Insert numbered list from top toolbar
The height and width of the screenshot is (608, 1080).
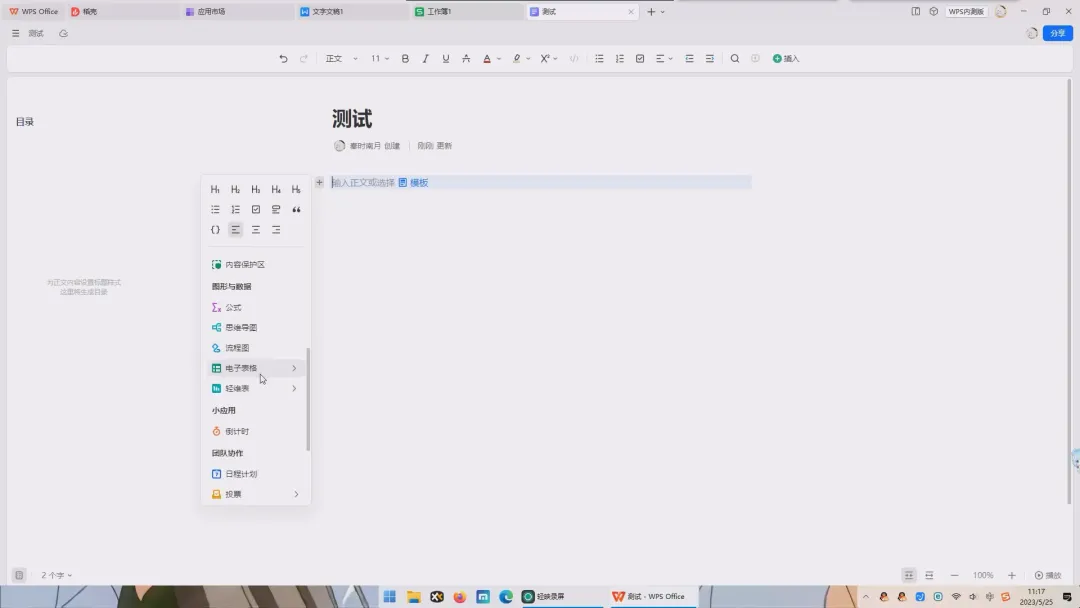tap(620, 59)
